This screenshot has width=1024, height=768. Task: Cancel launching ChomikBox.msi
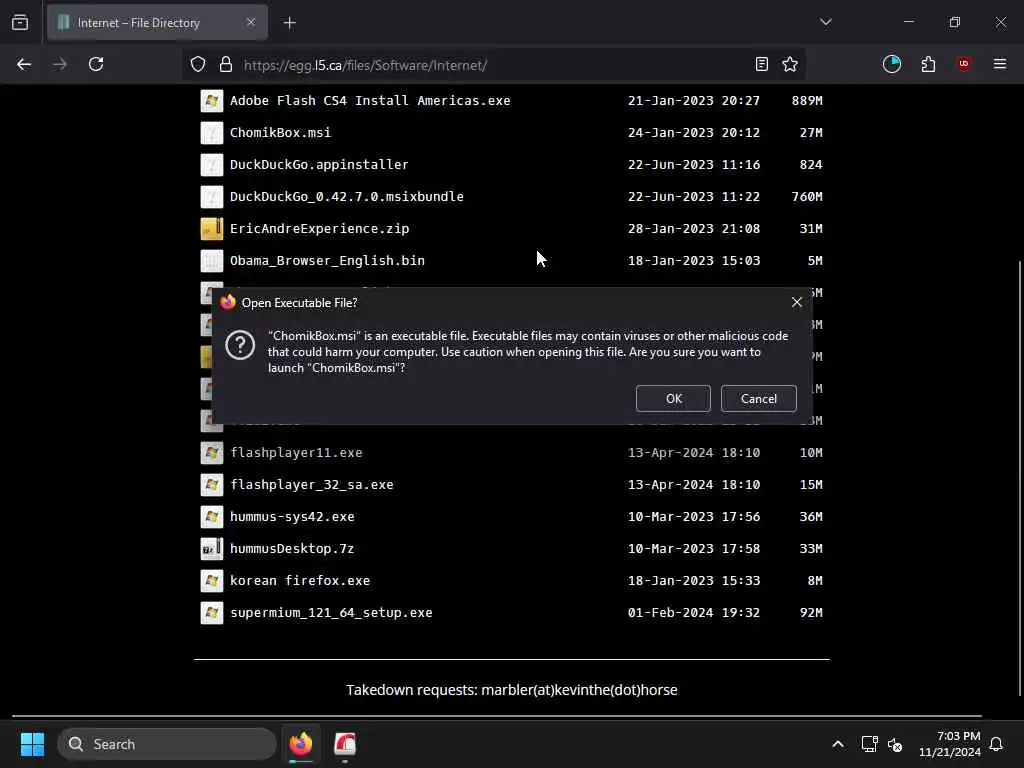coord(758,398)
